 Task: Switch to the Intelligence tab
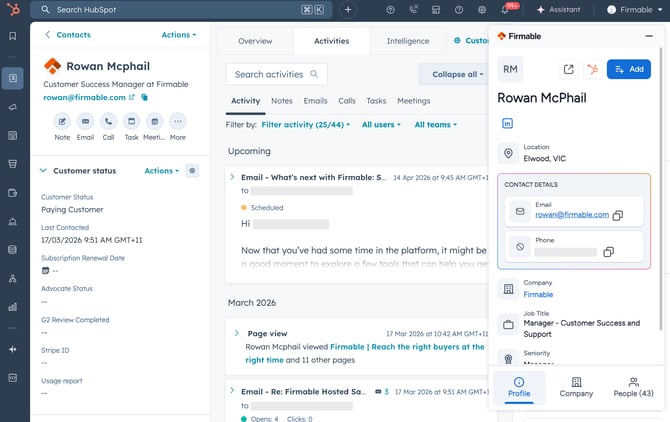click(x=408, y=41)
